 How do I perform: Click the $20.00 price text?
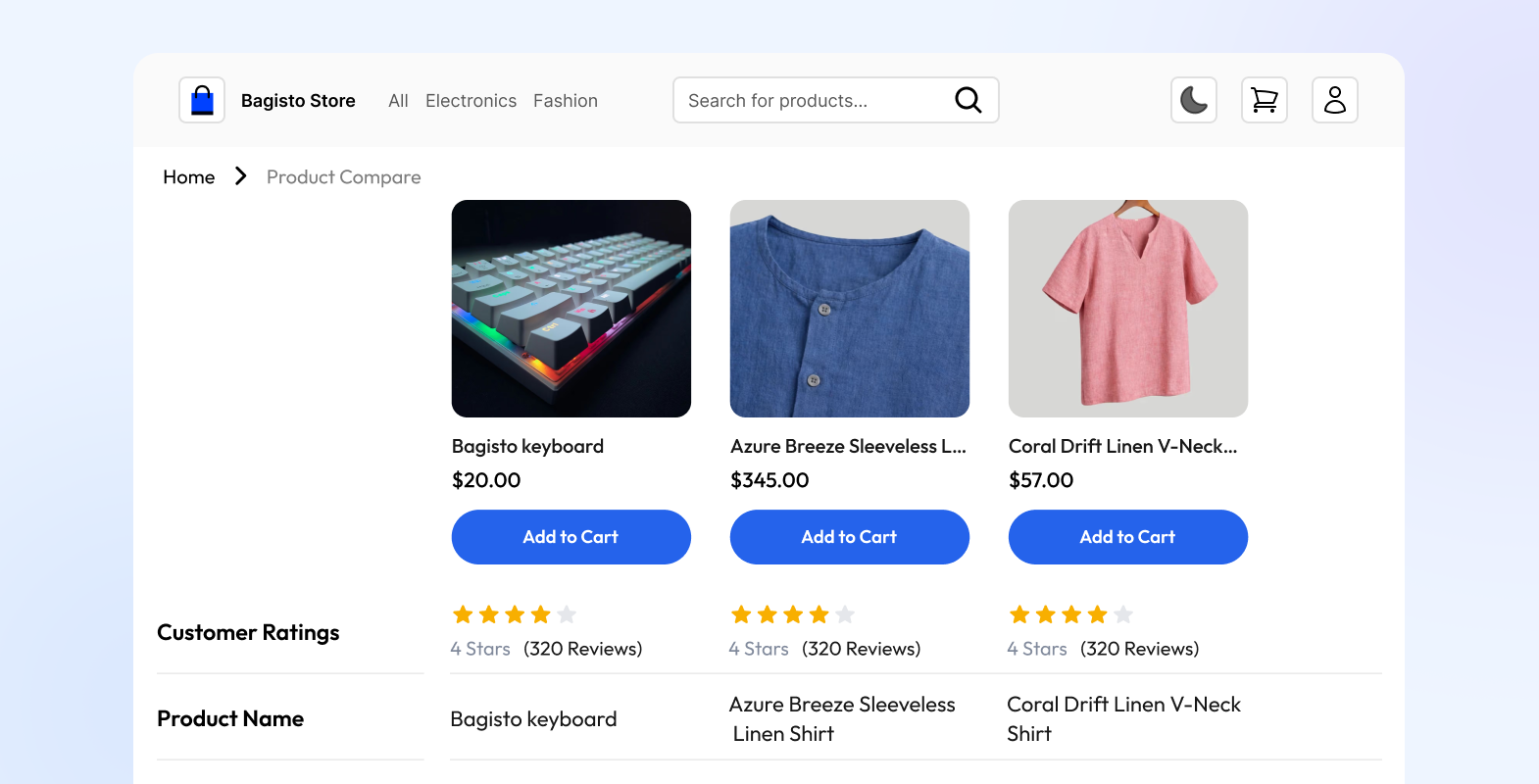[486, 480]
